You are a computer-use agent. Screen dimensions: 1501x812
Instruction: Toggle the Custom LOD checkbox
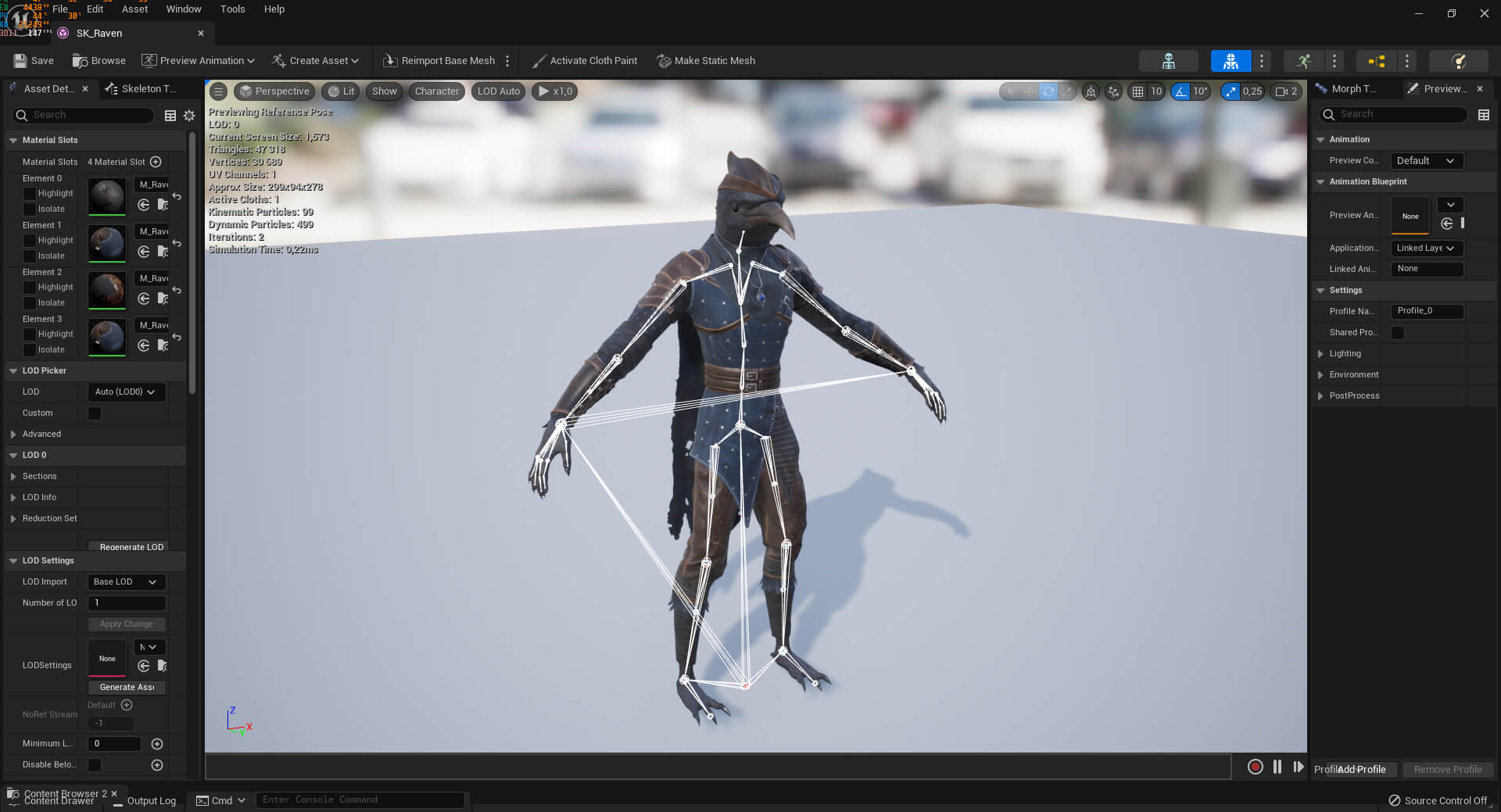click(x=95, y=413)
